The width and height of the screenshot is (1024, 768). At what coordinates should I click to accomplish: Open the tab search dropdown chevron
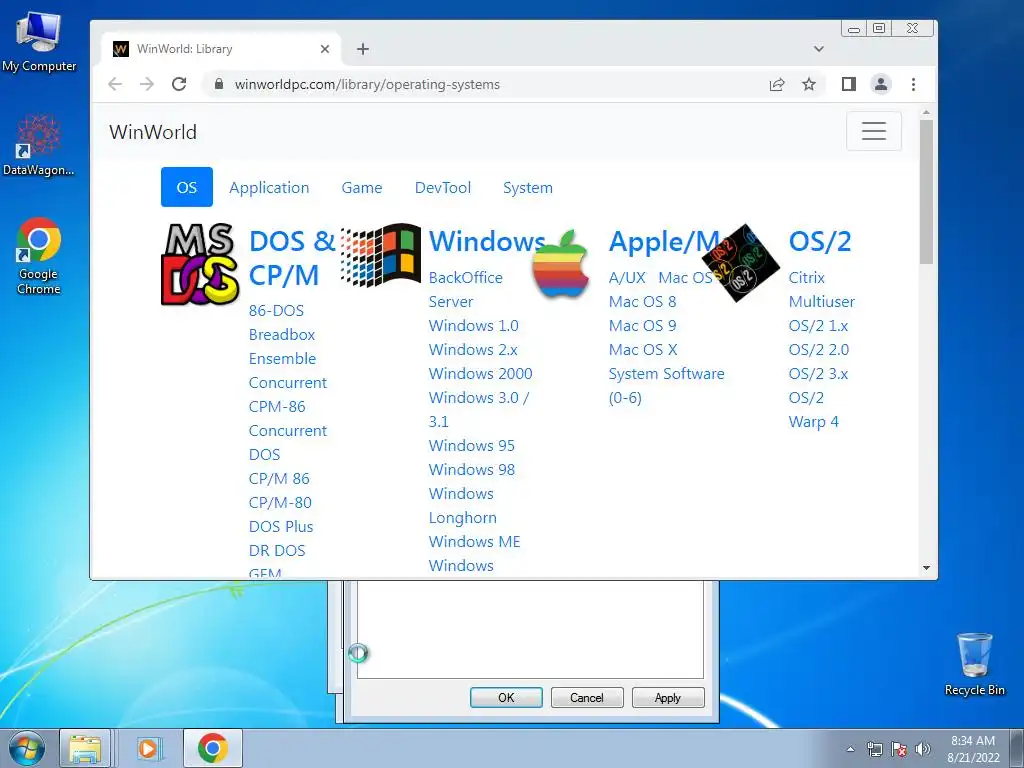[818, 49]
